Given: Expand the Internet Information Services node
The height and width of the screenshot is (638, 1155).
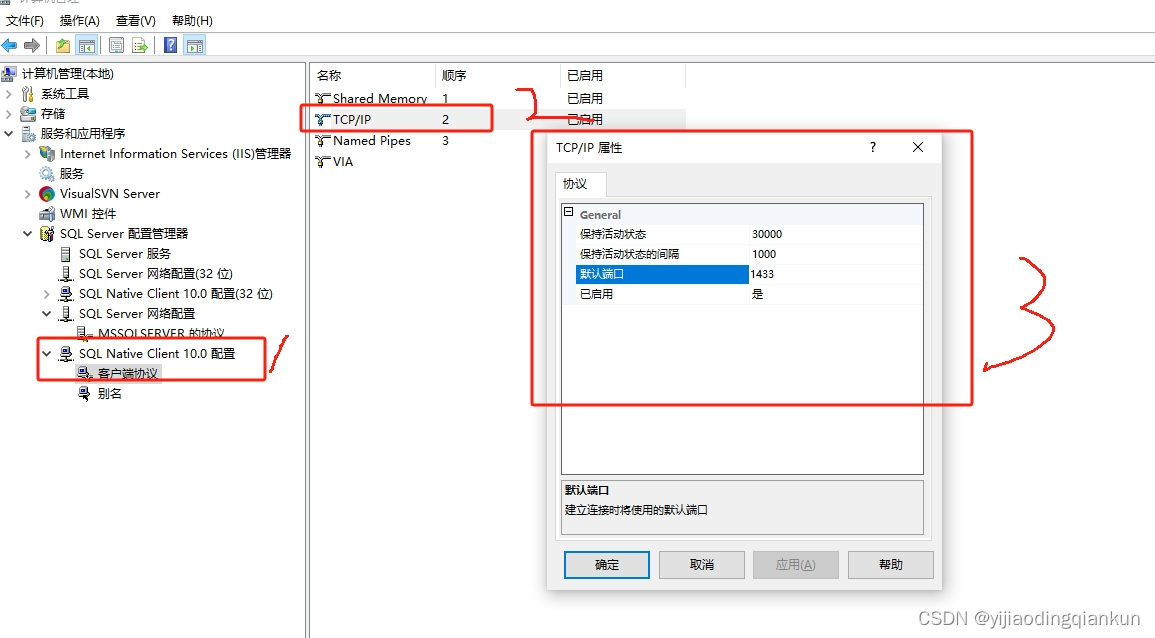Looking at the screenshot, I should tap(28, 153).
